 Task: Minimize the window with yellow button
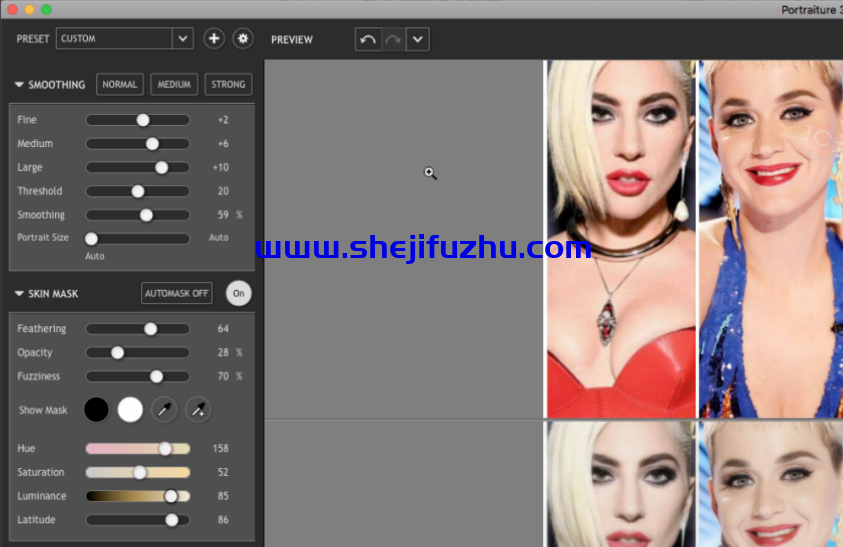[30, 9]
